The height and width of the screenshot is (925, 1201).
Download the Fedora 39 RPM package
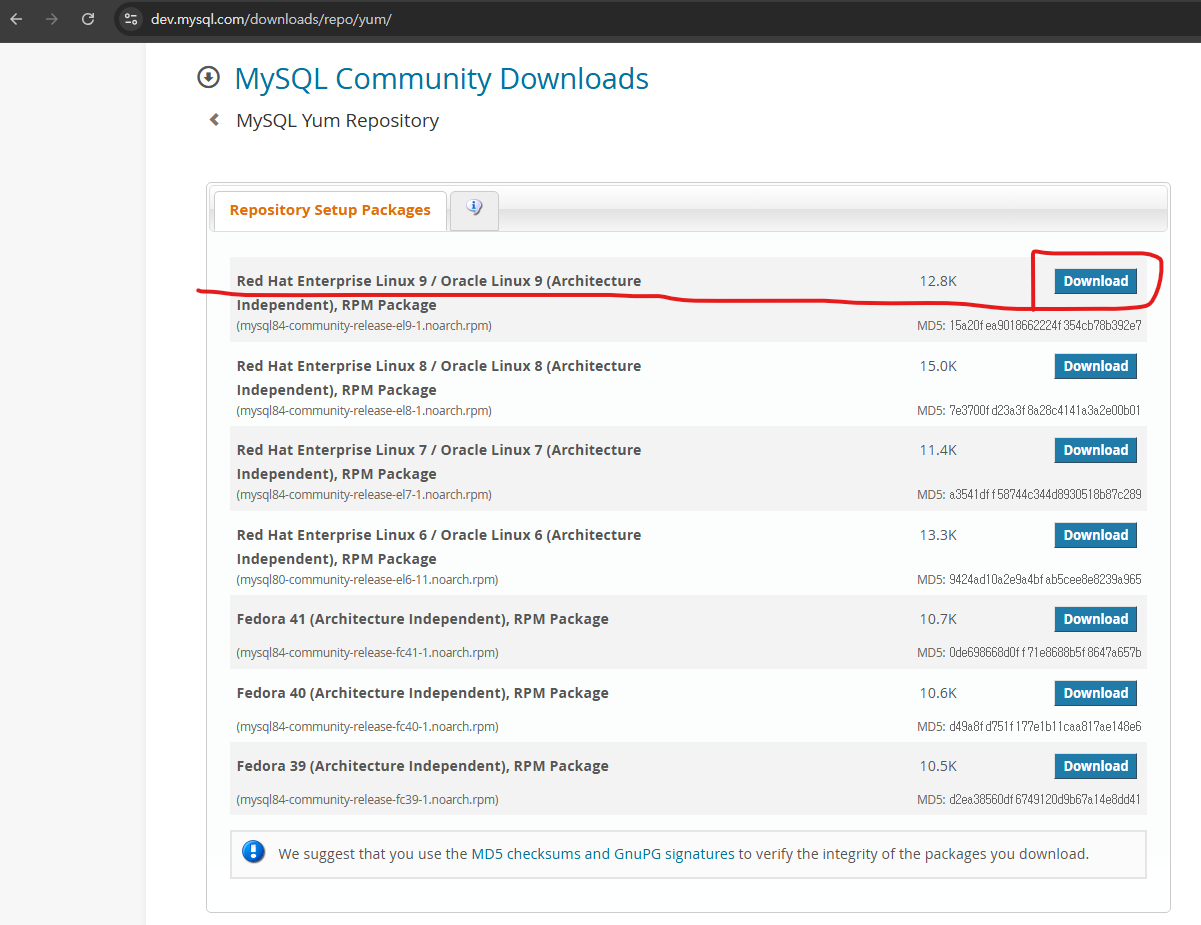pyautogui.click(x=1095, y=766)
